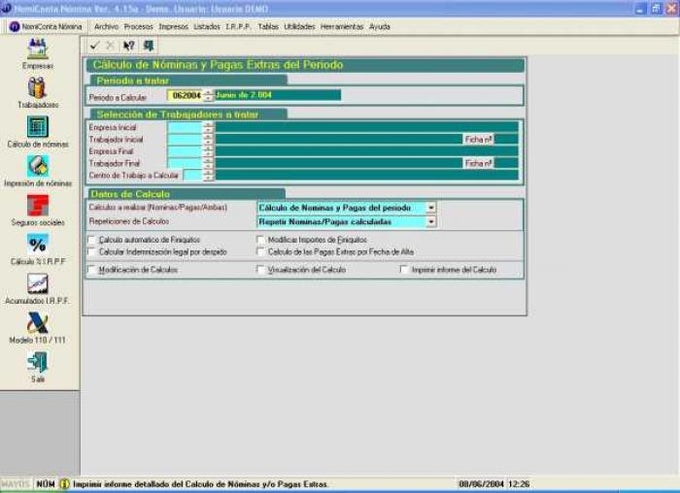This screenshot has width=680, height=493.
Task: Click the exit door toolbar icon
Action: click(x=149, y=46)
